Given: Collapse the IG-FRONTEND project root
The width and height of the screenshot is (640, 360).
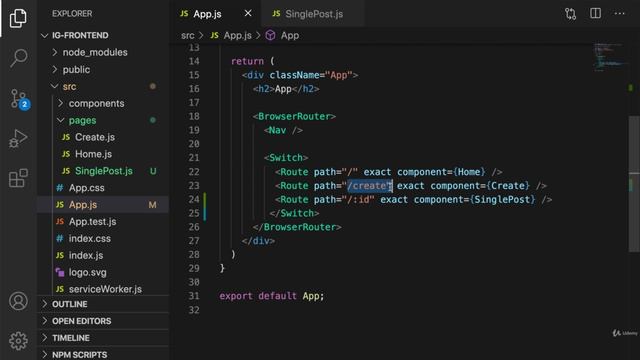Looking at the screenshot, I should [x=80, y=36].
